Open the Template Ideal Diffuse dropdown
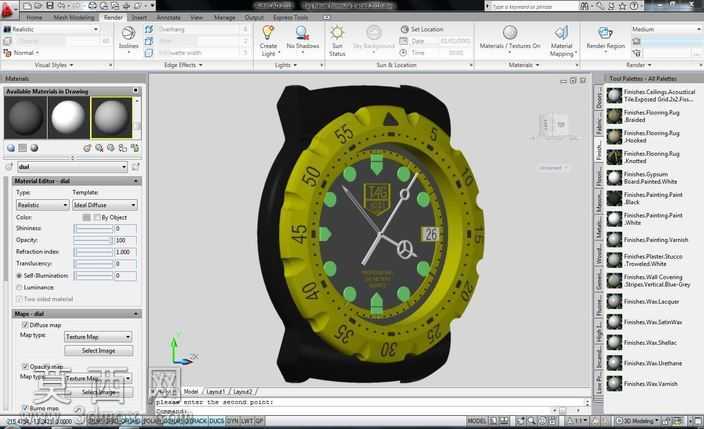This screenshot has height=429, width=704. [105, 205]
